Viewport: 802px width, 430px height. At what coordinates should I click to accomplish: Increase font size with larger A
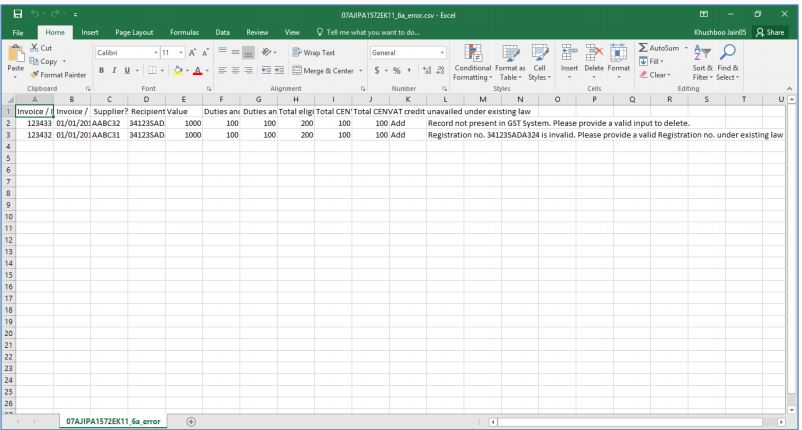tap(192, 53)
